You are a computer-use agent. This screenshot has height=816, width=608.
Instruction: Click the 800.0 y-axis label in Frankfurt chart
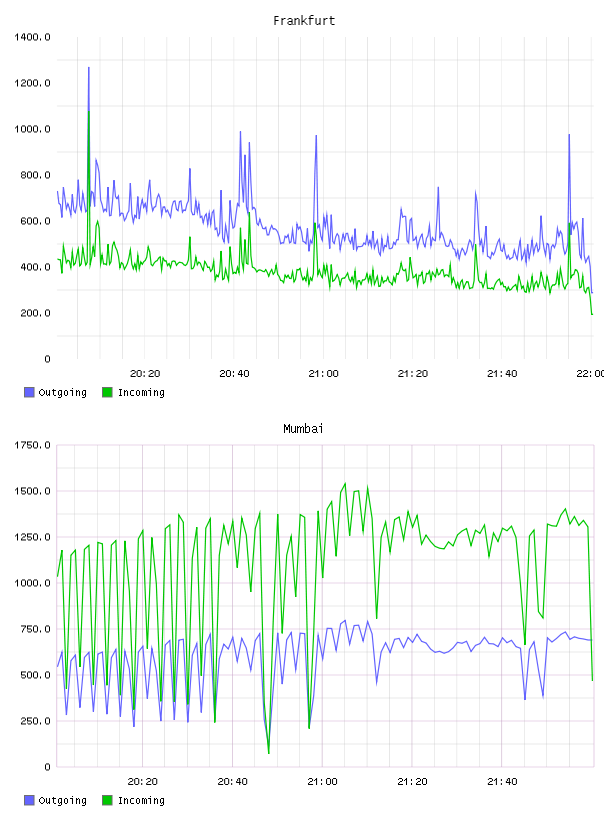coord(35,175)
